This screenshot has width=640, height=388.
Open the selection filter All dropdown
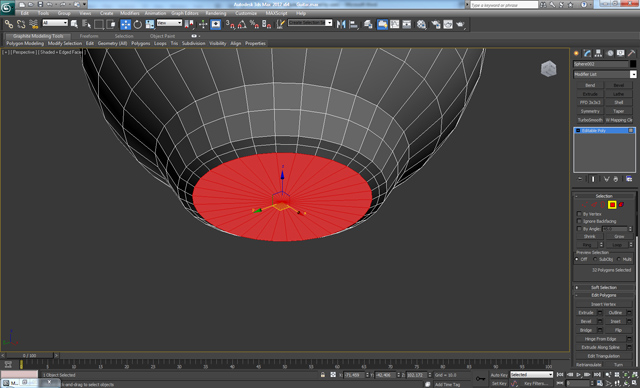(x=55, y=23)
